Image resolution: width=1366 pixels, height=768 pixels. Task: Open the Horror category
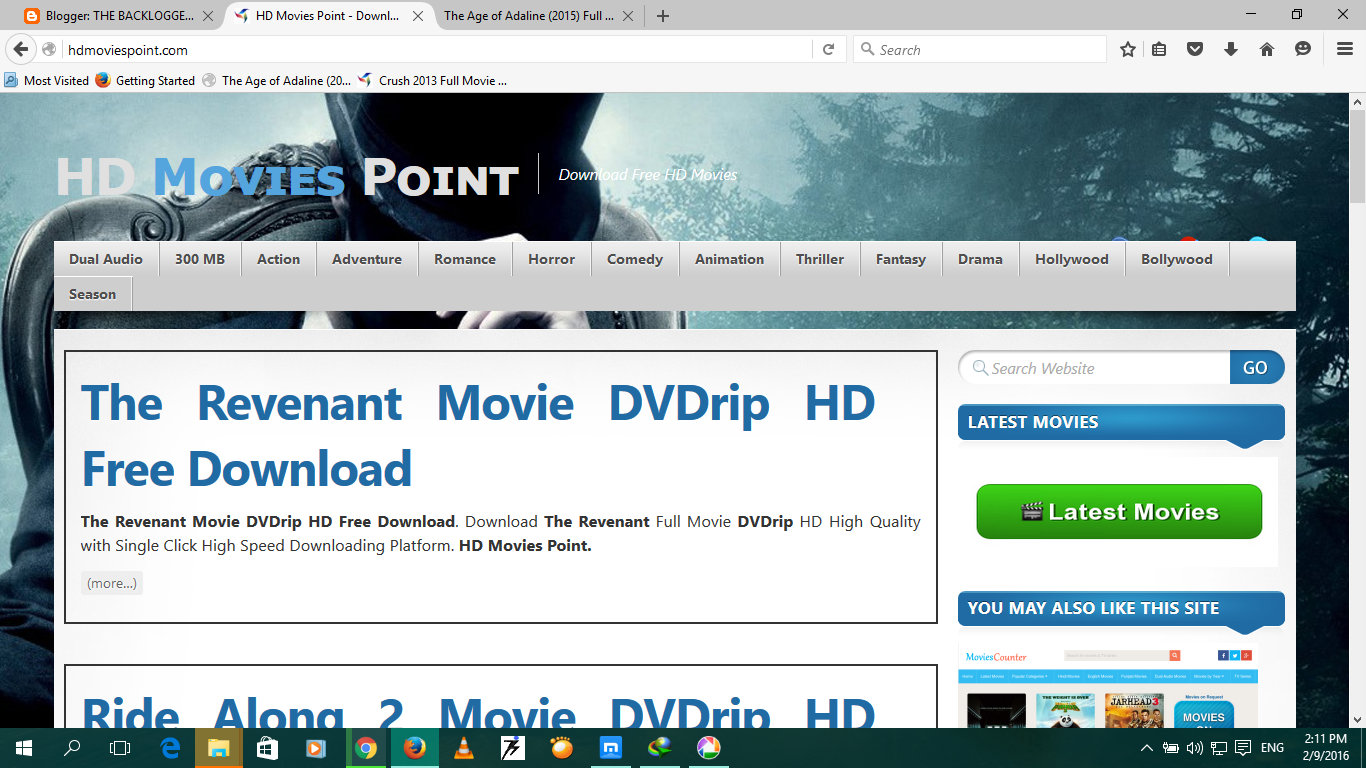coord(552,259)
